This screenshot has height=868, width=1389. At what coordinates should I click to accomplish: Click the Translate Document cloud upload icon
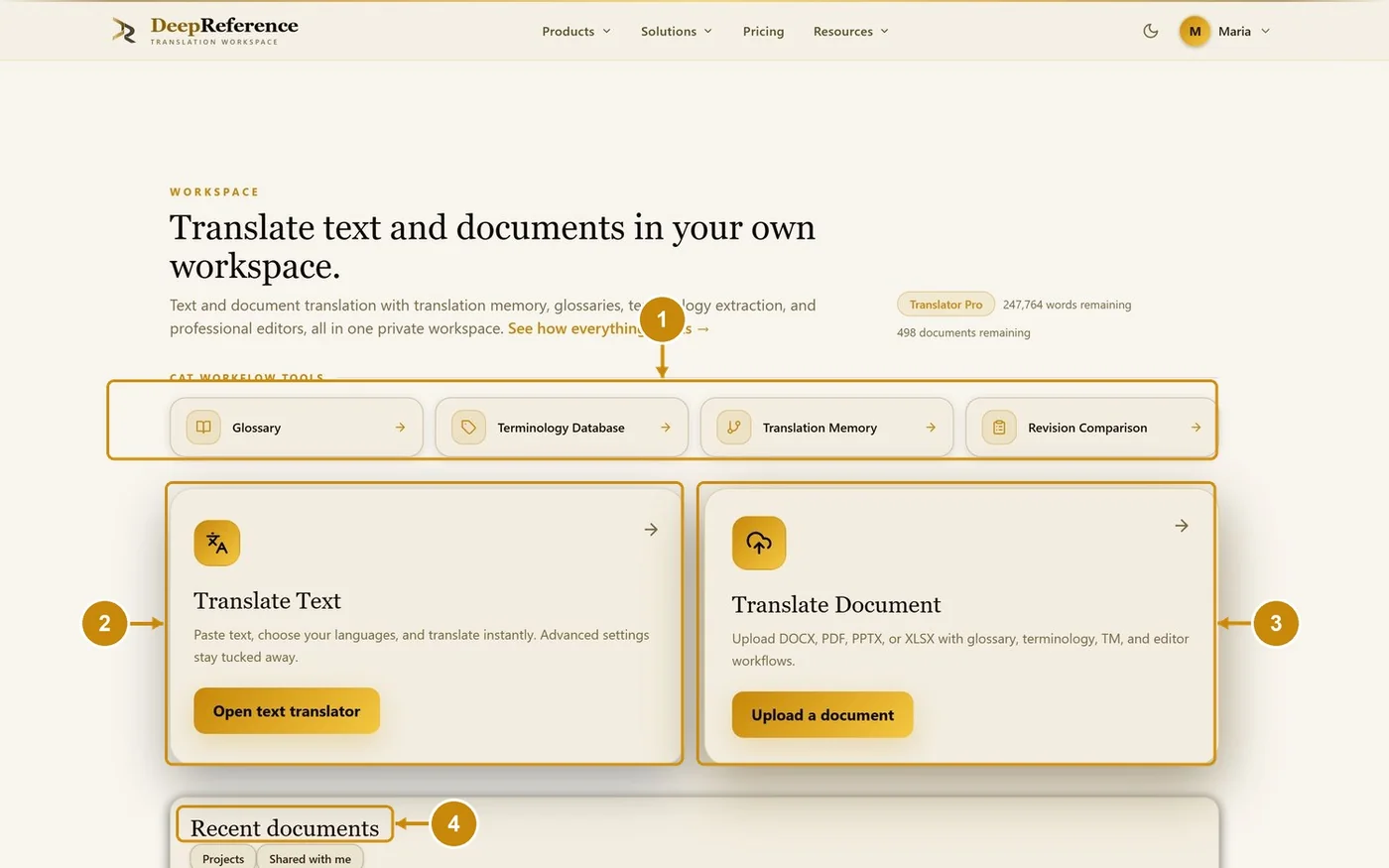759,543
